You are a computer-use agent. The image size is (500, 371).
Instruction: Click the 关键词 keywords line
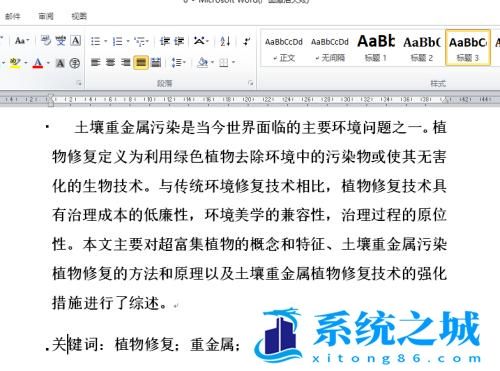pyautogui.click(x=146, y=344)
